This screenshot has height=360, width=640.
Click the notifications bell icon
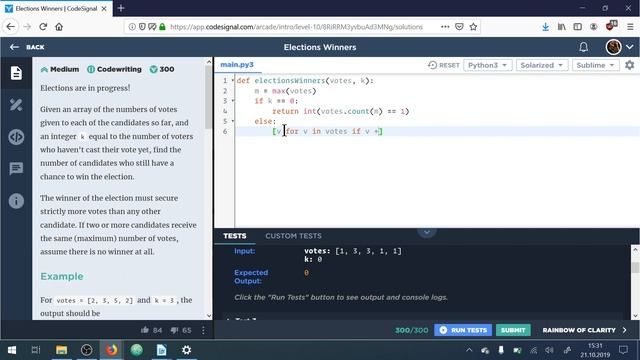(583, 47)
